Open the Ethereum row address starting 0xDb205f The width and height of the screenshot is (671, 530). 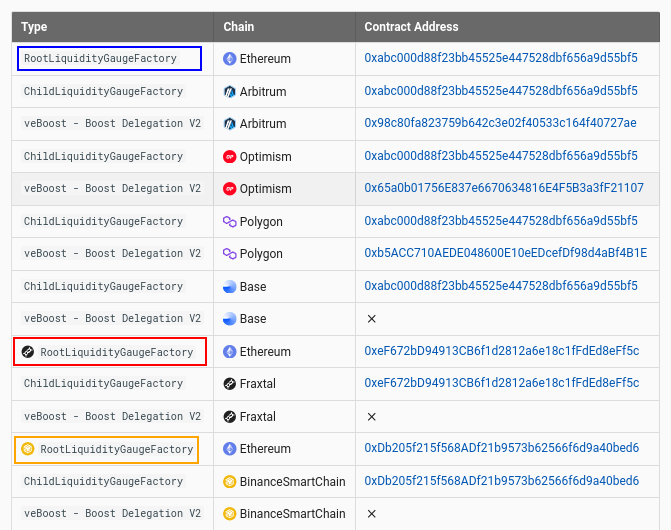click(x=501, y=449)
